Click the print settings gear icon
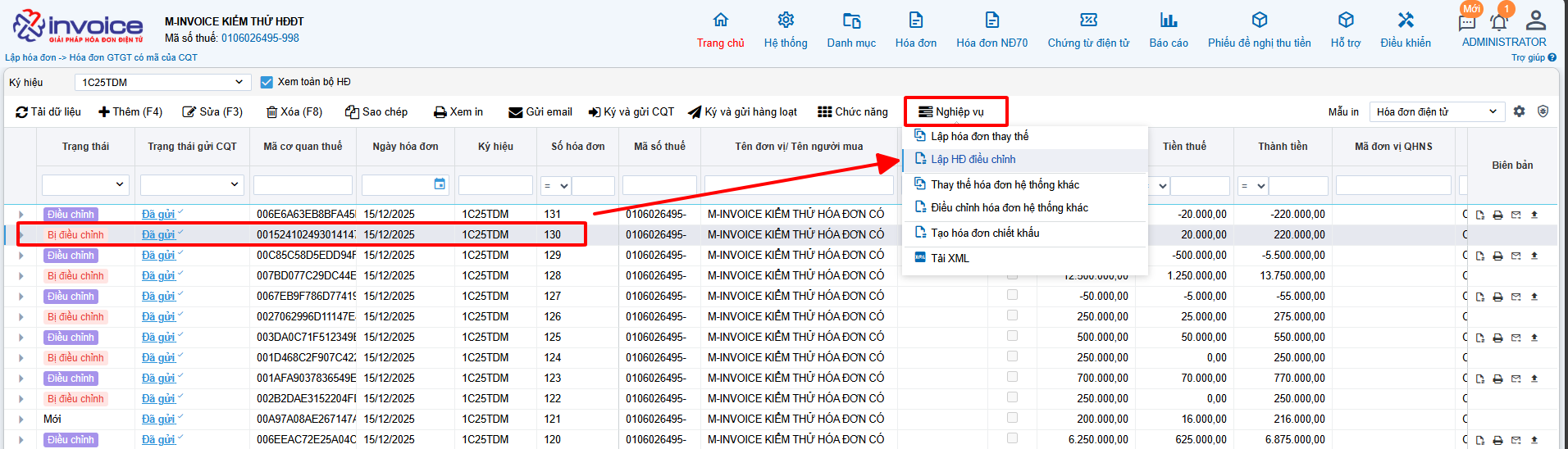1568x449 pixels. pos(1519,111)
